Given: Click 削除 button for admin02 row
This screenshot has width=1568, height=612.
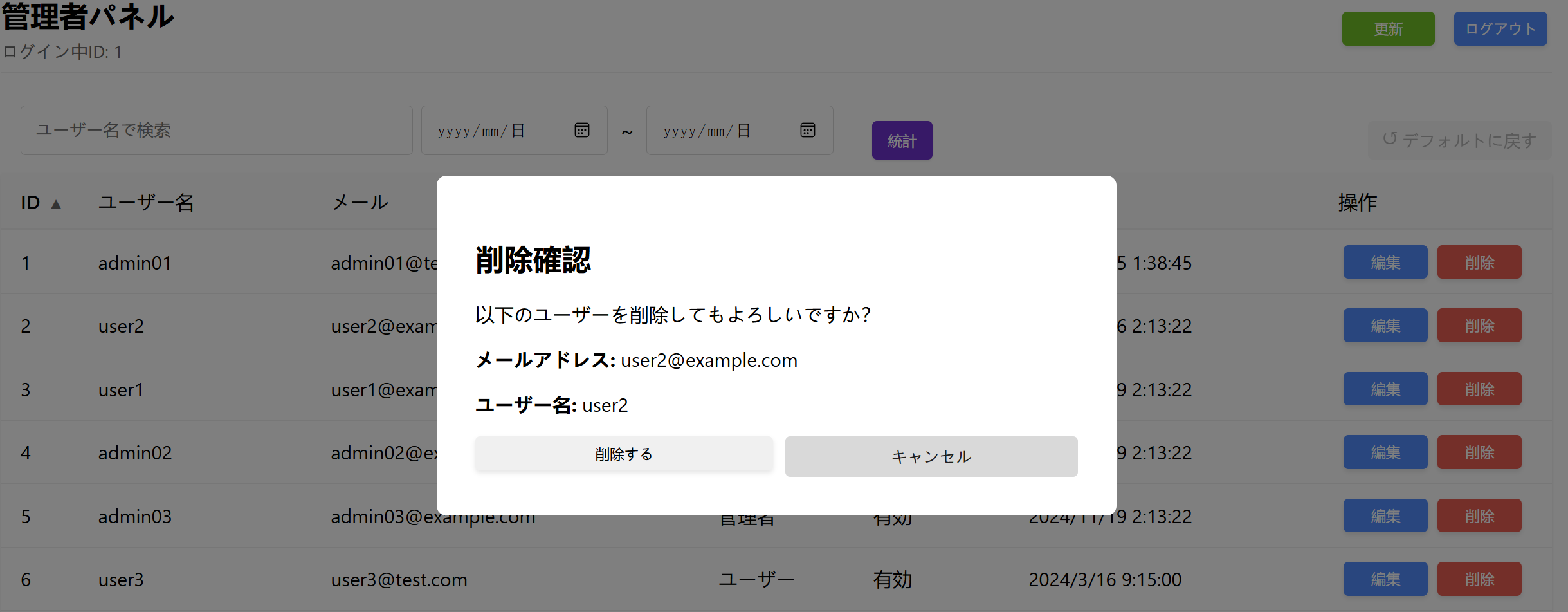Looking at the screenshot, I should tap(1479, 452).
